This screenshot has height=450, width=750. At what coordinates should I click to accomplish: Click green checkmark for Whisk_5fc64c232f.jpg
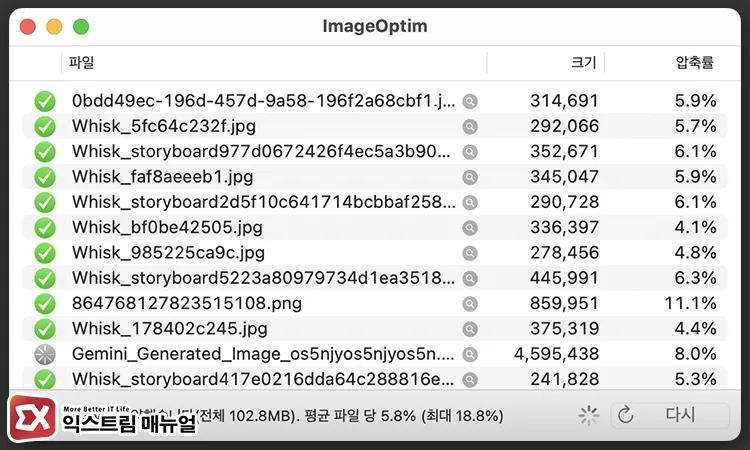point(45,127)
